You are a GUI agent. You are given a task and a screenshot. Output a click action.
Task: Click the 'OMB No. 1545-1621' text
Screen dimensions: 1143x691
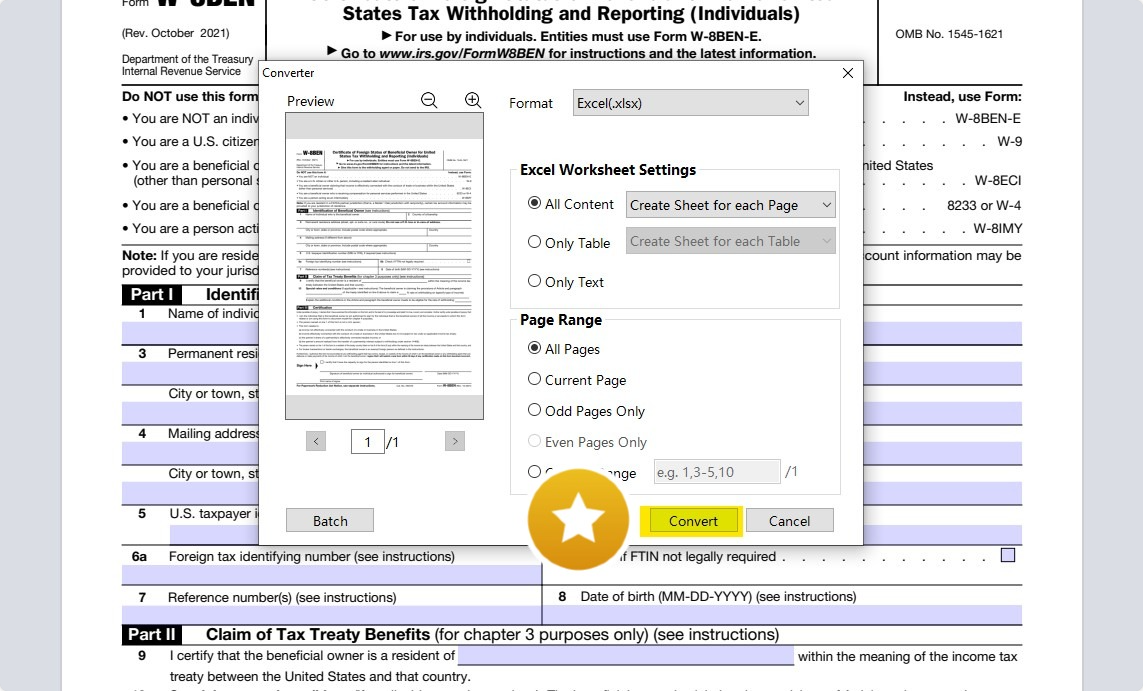(x=949, y=34)
